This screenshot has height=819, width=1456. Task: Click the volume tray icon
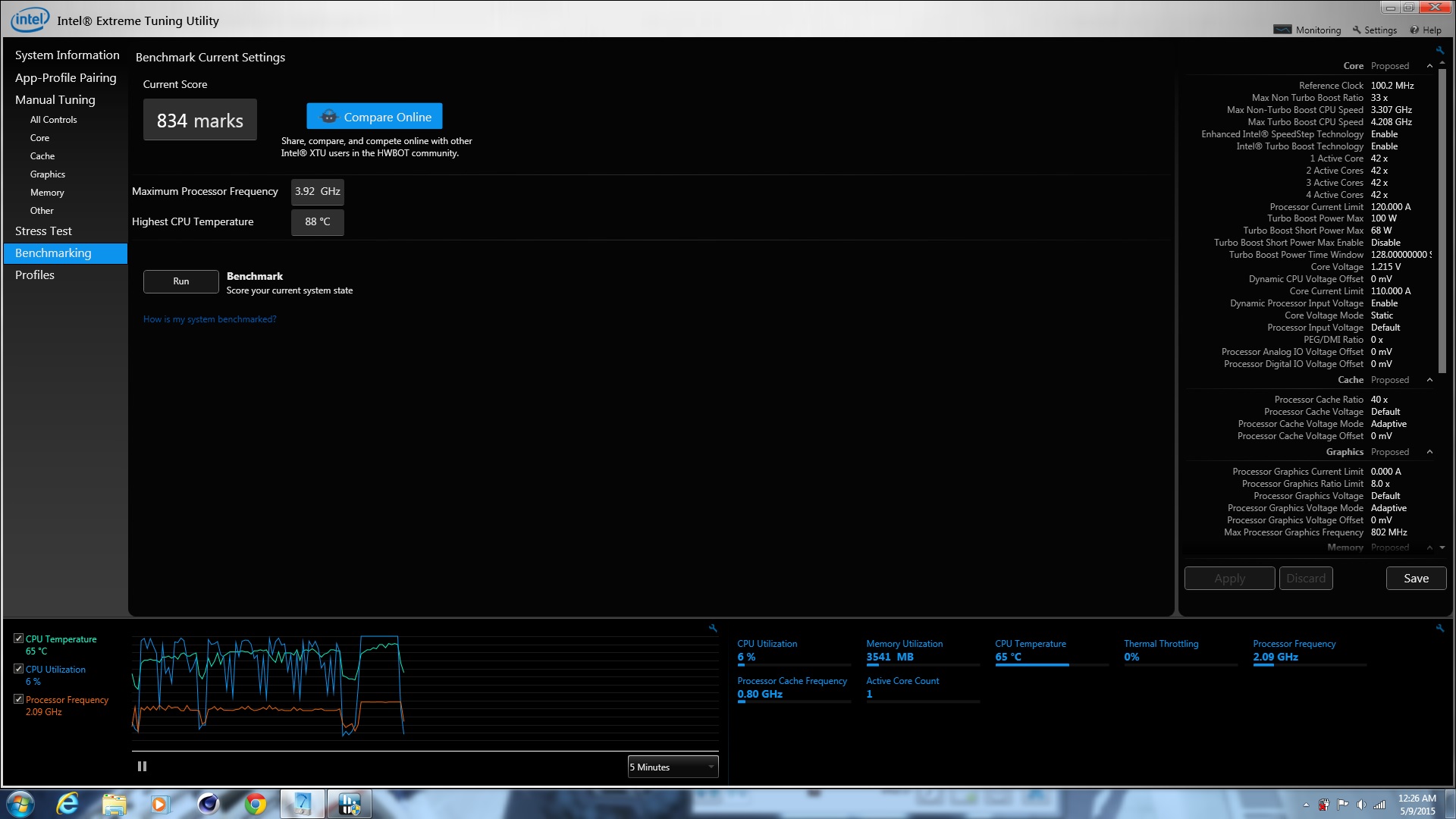[x=1361, y=805]
